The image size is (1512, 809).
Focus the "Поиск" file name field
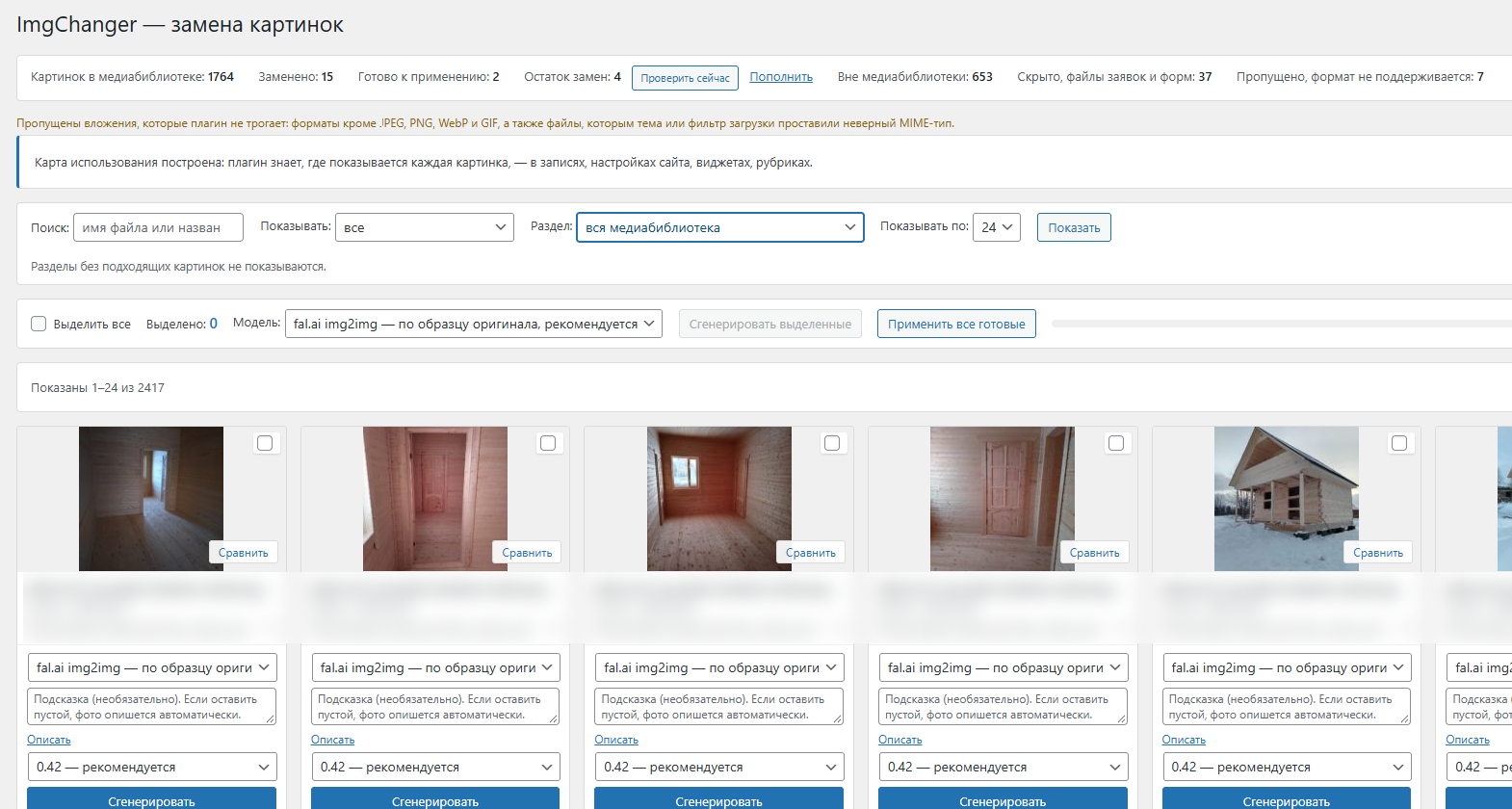158,227
